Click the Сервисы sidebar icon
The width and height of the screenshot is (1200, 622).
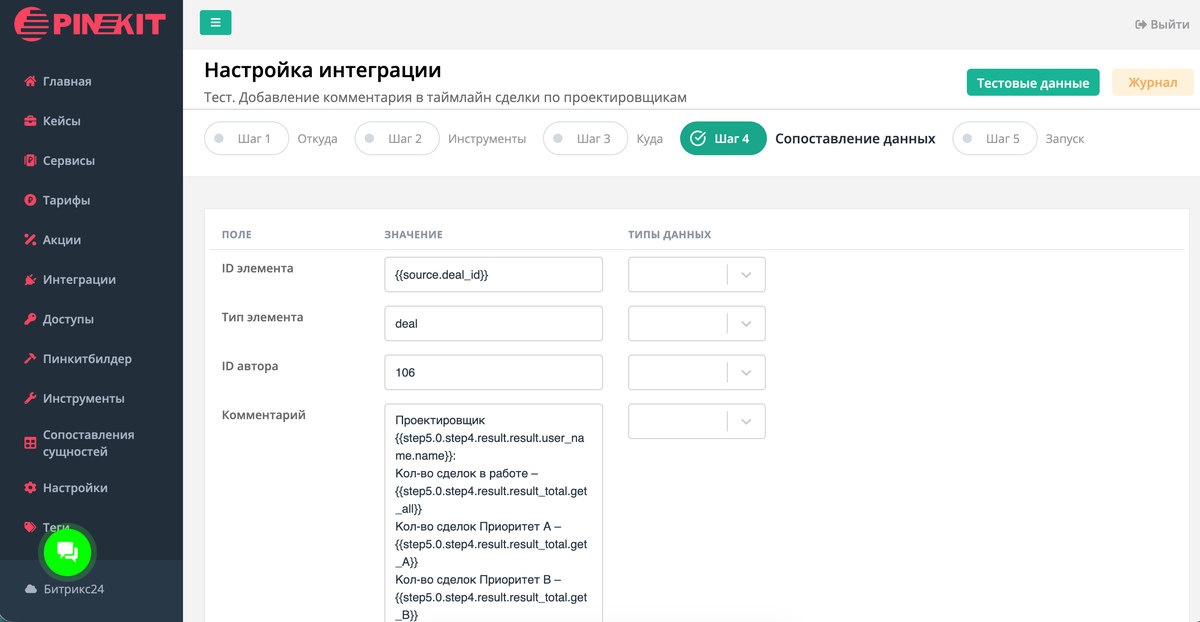point(30,161)
